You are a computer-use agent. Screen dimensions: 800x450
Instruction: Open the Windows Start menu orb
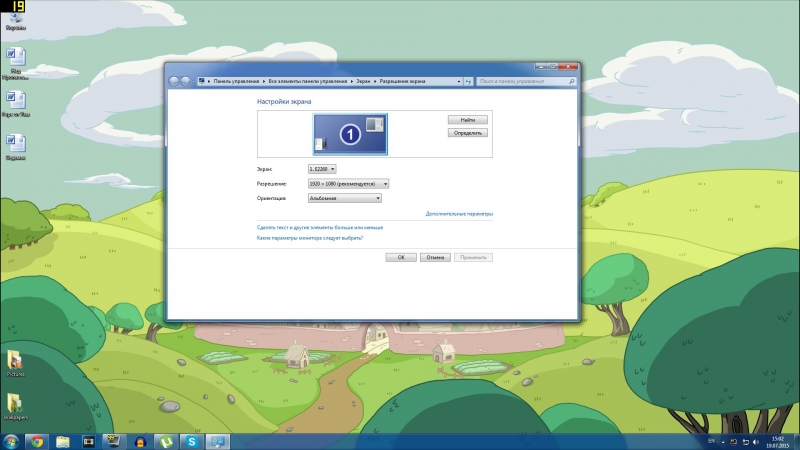(x=10, y=442)
